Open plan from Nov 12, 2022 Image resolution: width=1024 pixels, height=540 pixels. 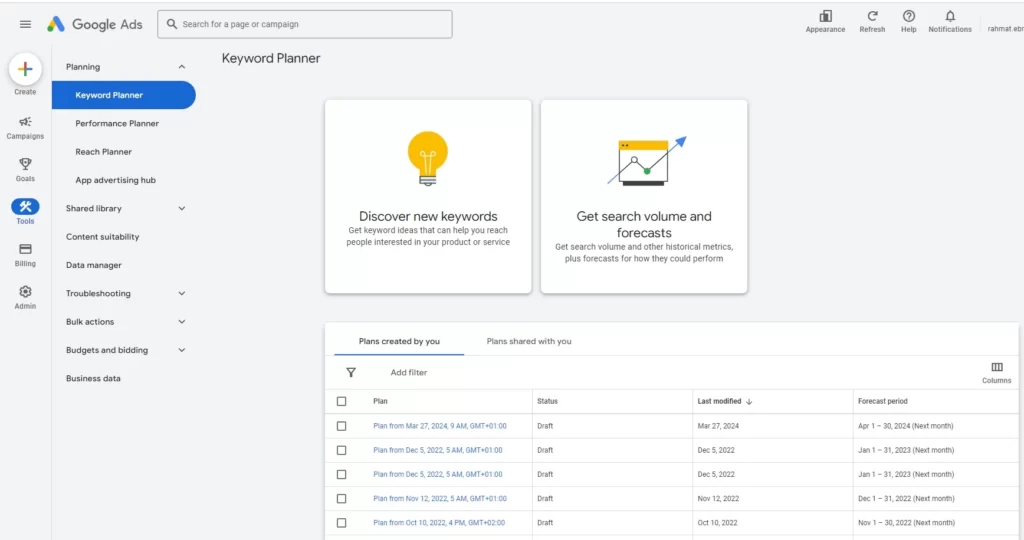point(440,498)
